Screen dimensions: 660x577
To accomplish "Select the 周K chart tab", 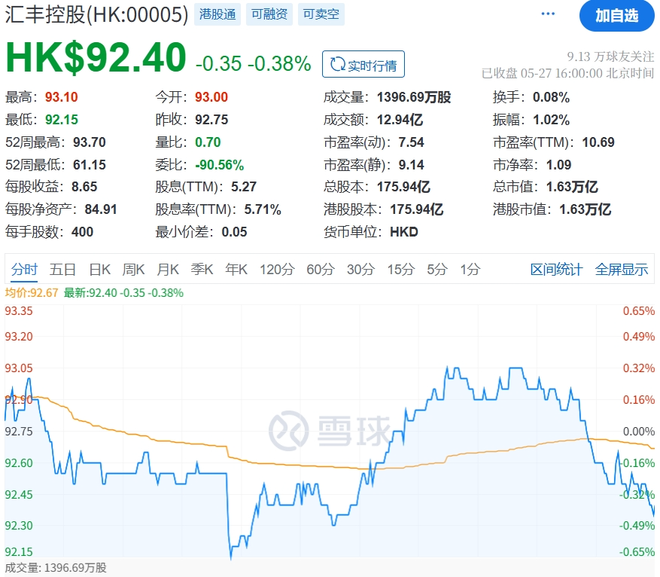I will pos(134,269).
